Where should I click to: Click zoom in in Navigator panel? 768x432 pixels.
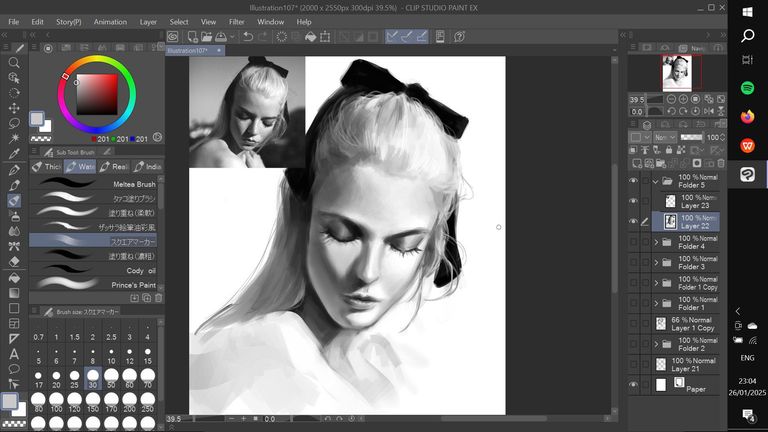683,99
